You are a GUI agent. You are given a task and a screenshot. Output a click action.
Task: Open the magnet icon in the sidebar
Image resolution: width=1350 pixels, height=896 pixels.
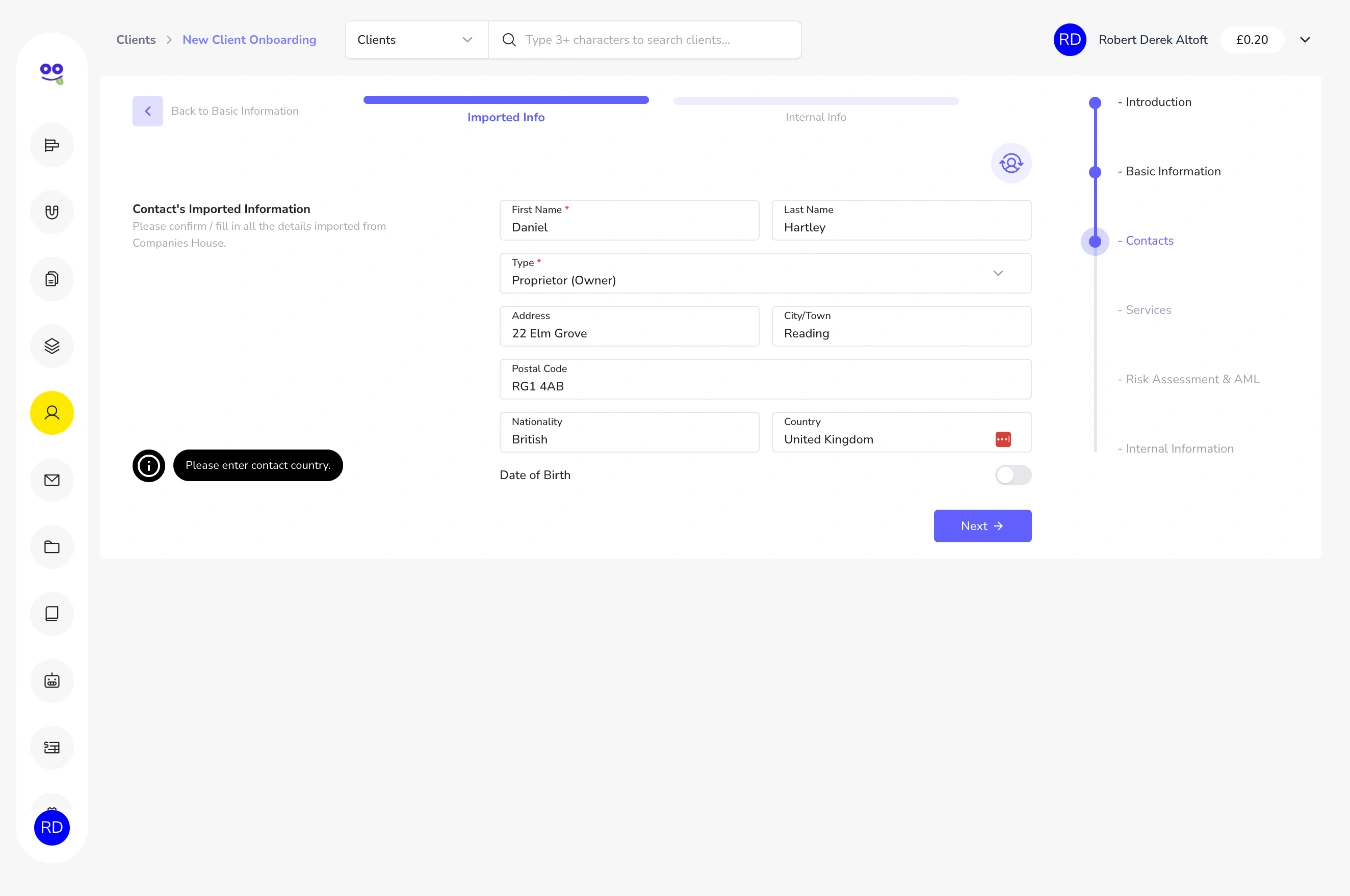click(52, 212)
